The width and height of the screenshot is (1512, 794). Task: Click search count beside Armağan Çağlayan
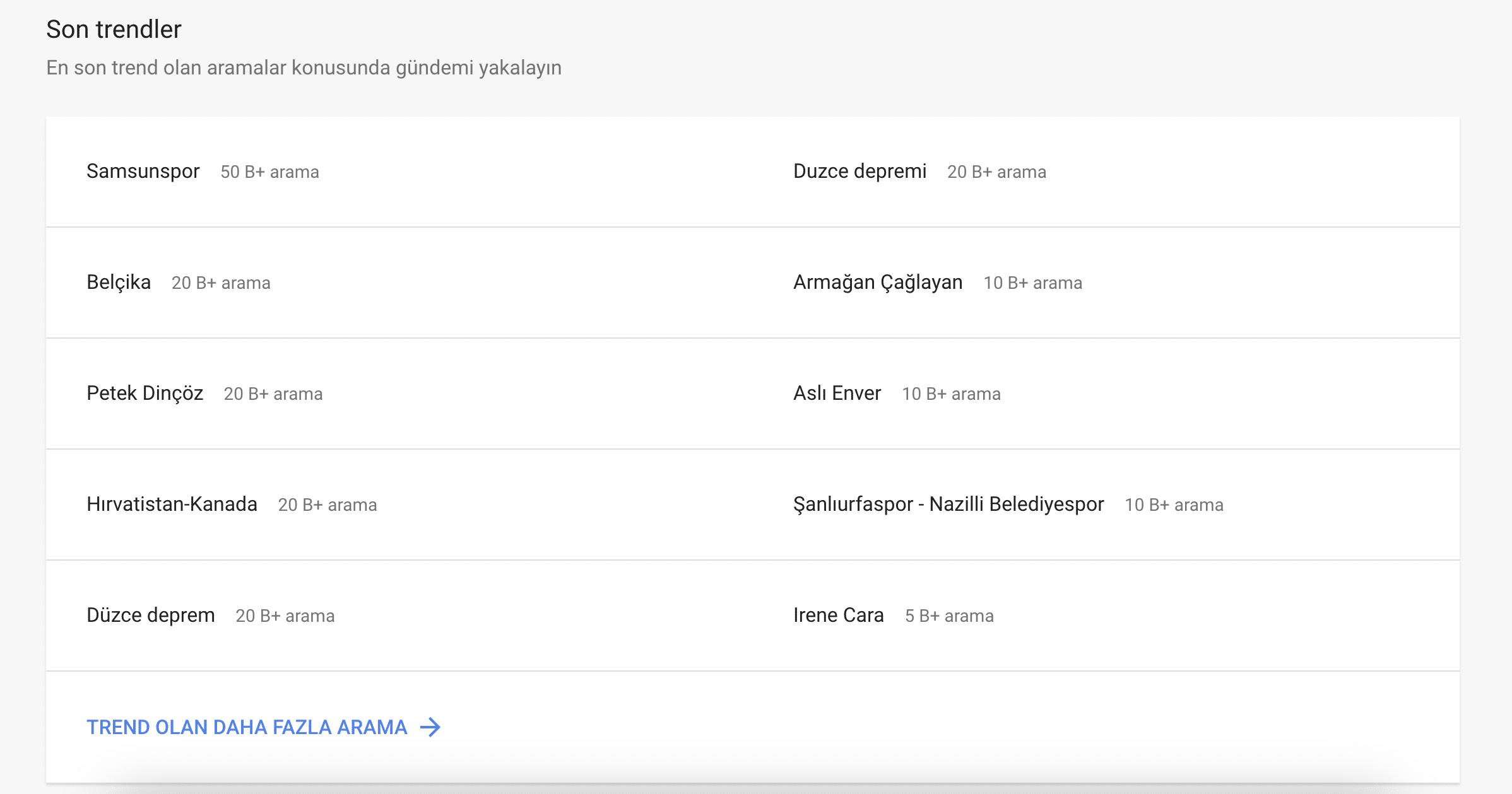[x=1032, y=283]
